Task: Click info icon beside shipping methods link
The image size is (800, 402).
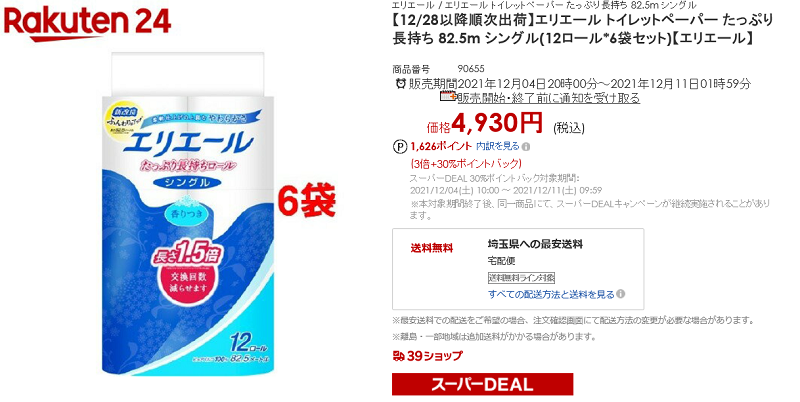Action: (x=620, y=294)
